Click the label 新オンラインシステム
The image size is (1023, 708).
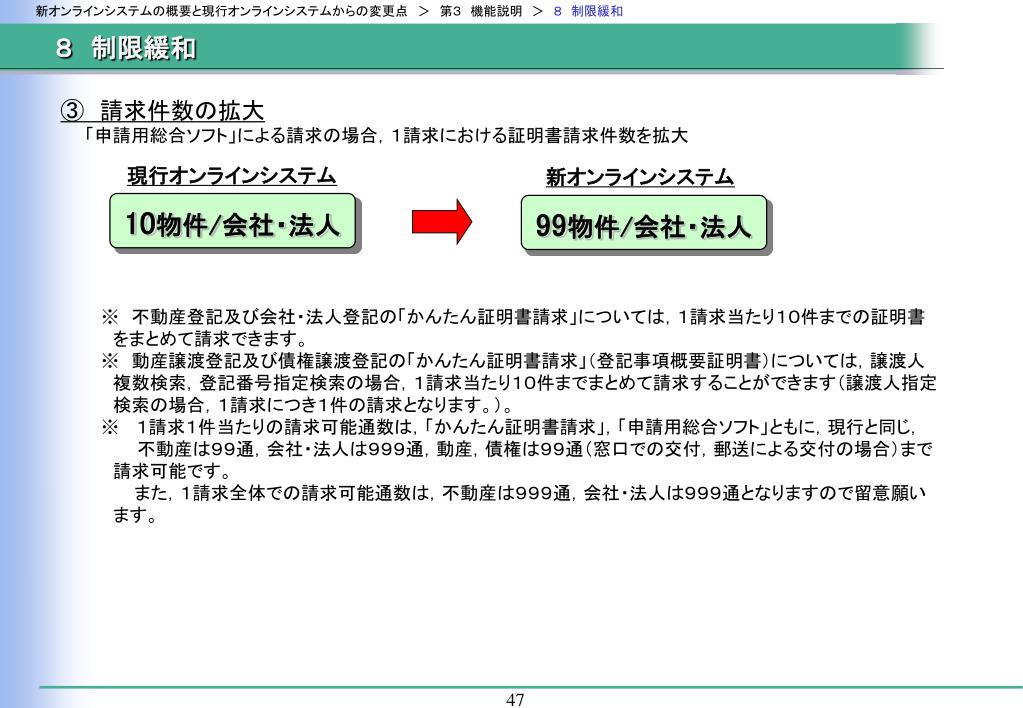(640, 177)
